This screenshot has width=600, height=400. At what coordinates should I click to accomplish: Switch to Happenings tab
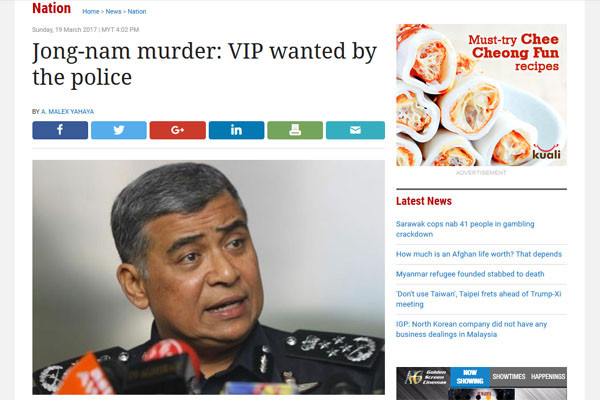[x=548, y=377]
